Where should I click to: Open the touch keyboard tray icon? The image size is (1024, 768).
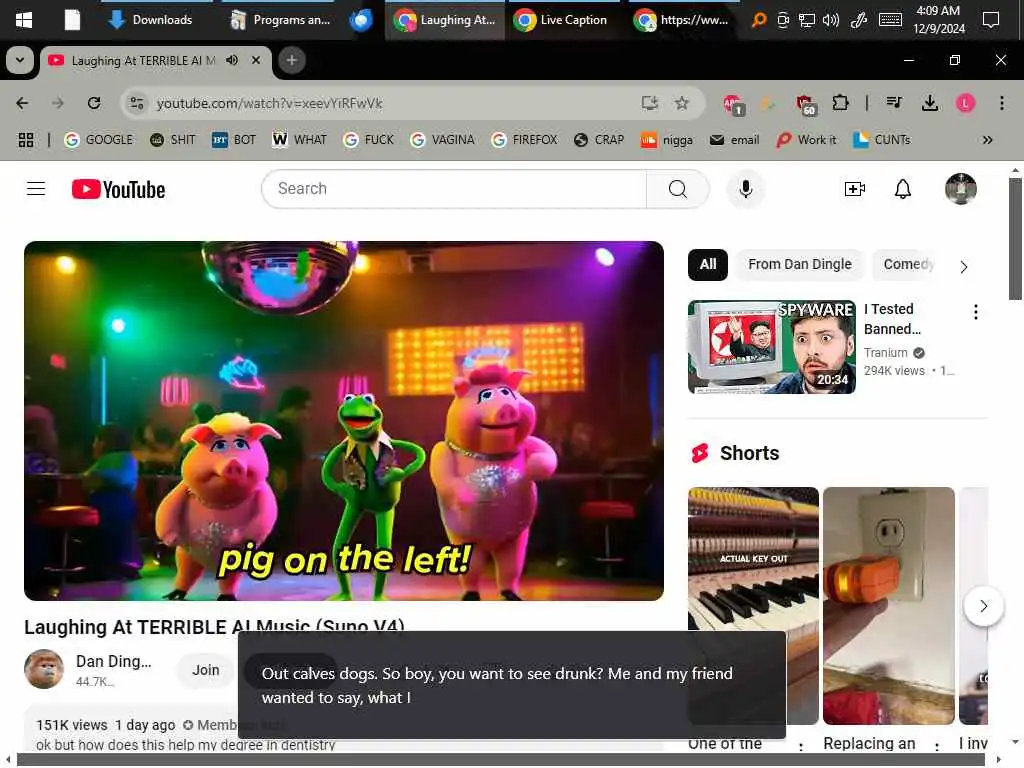890,20
